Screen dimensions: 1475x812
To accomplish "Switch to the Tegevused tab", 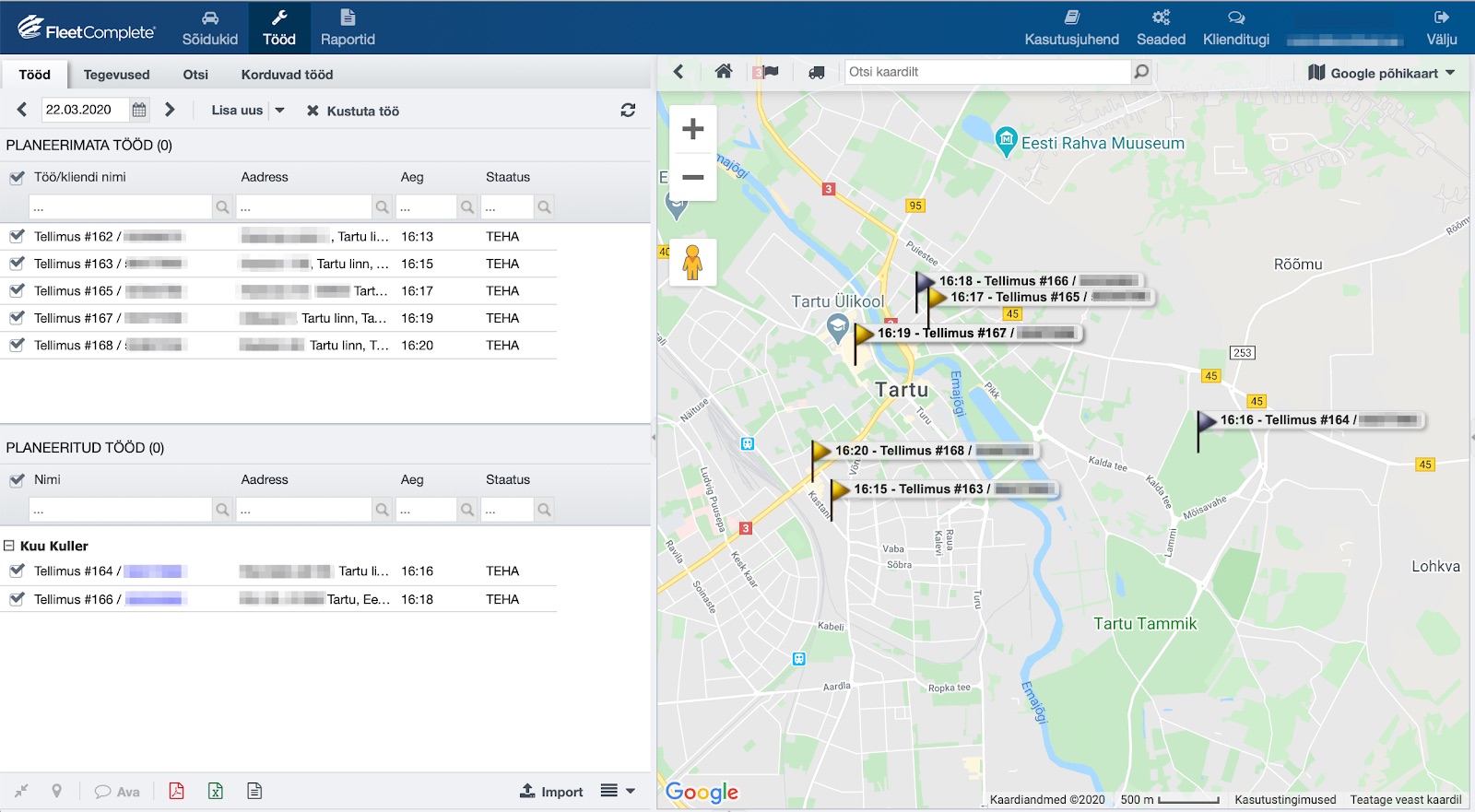I will pyautogui.click(x=116, y=75).
